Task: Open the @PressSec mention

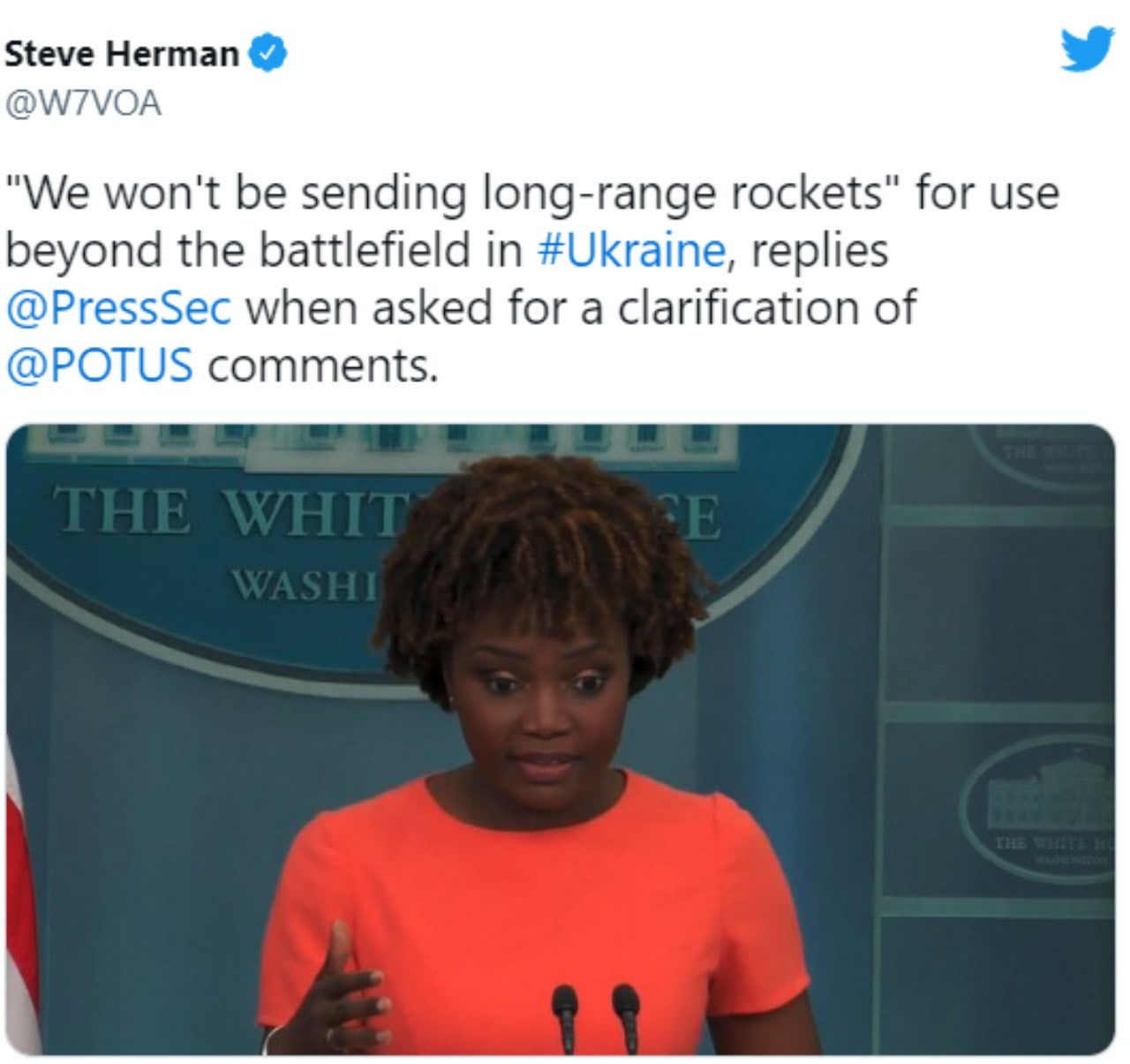Action: [x=119, y=307]
